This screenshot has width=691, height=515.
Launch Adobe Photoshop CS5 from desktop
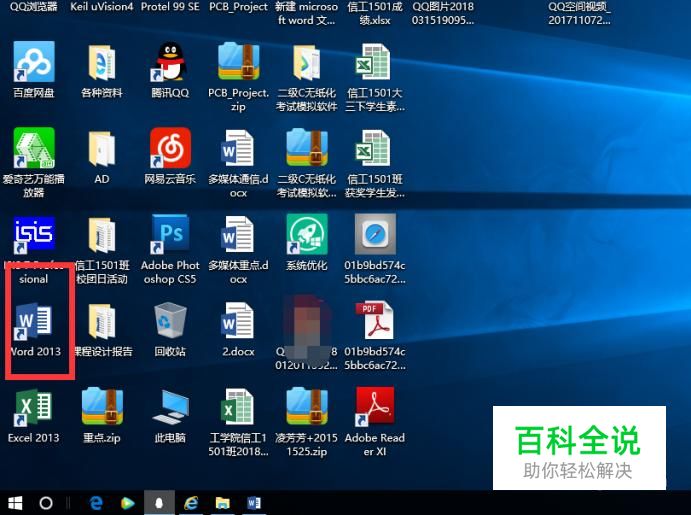(170, 236)
